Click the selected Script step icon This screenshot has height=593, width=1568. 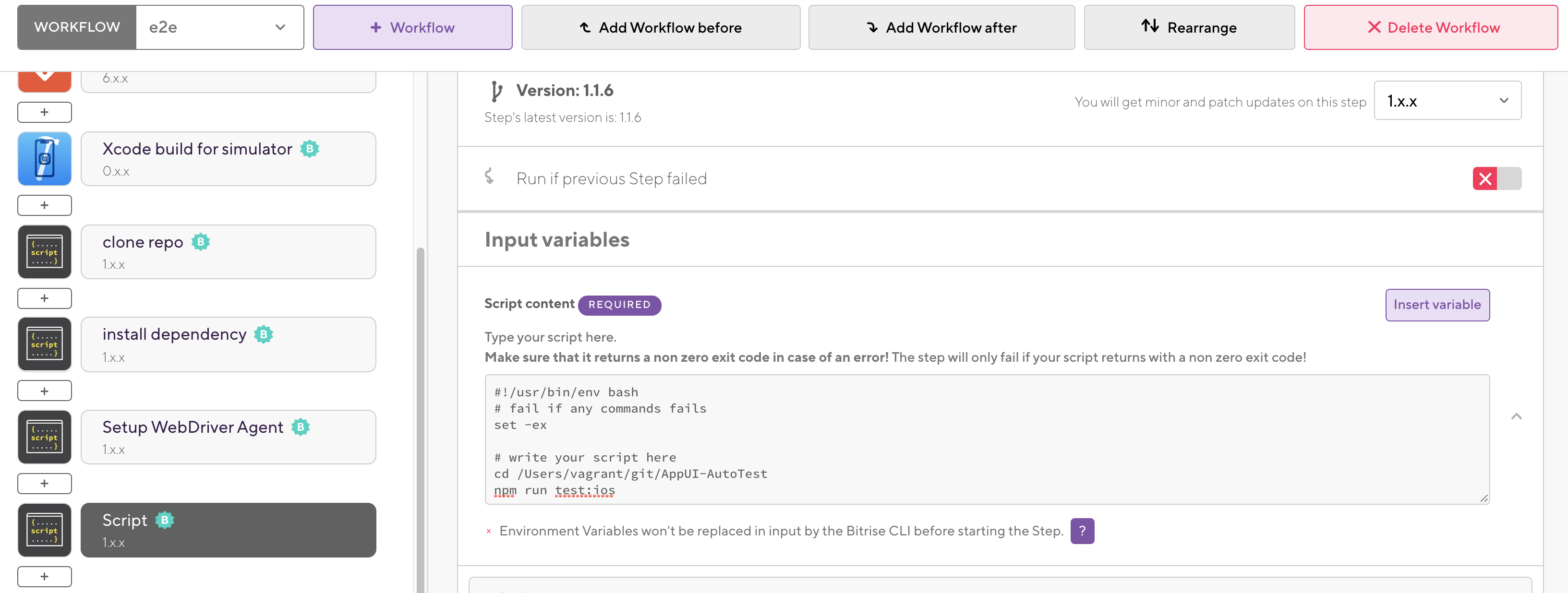45,530
